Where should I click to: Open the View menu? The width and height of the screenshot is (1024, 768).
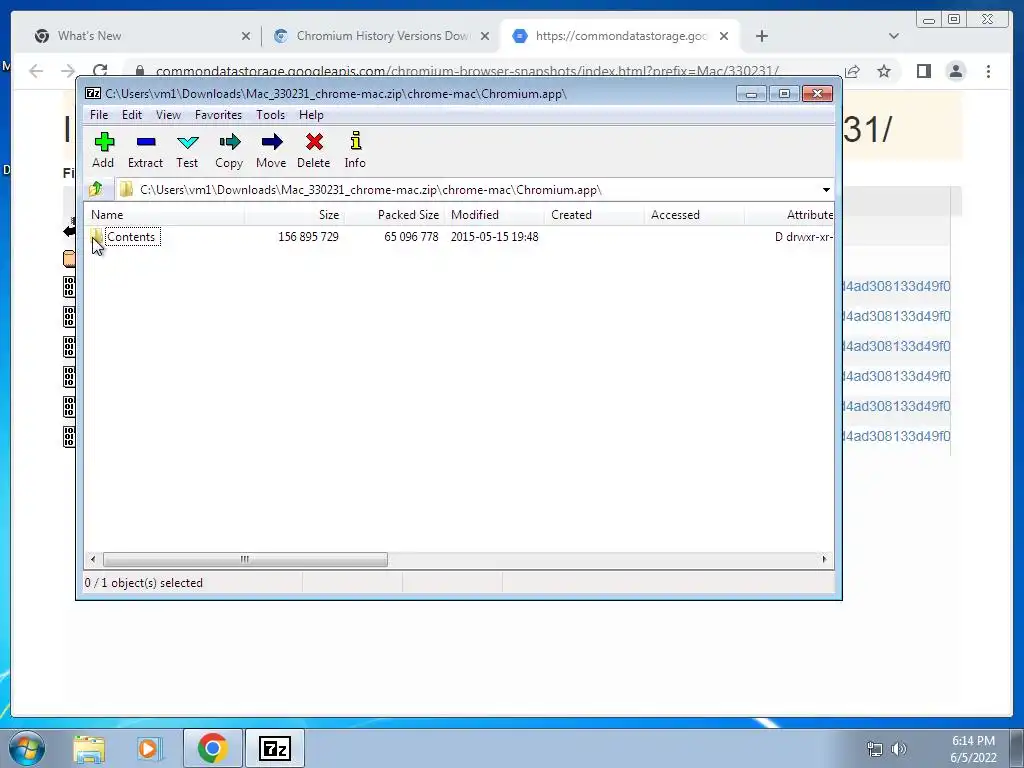(168, 115)
